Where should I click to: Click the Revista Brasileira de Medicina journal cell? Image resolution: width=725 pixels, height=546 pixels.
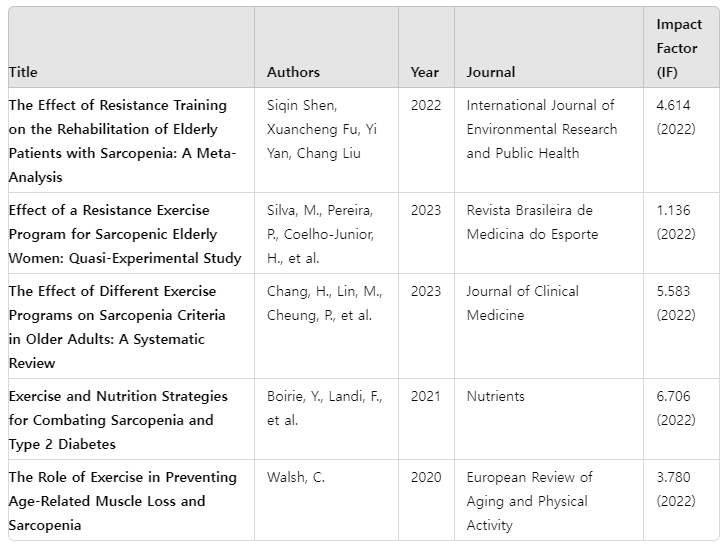click(532, 222)
